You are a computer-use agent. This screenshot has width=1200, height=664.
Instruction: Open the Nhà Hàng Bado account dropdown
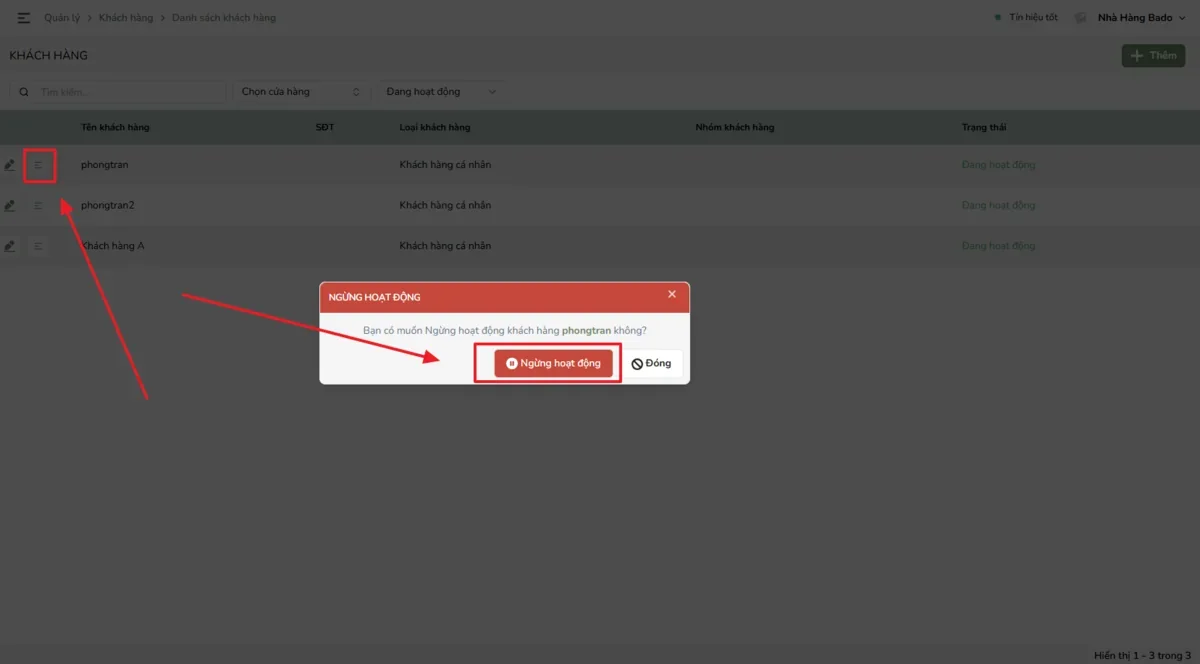coord(1141,18)
